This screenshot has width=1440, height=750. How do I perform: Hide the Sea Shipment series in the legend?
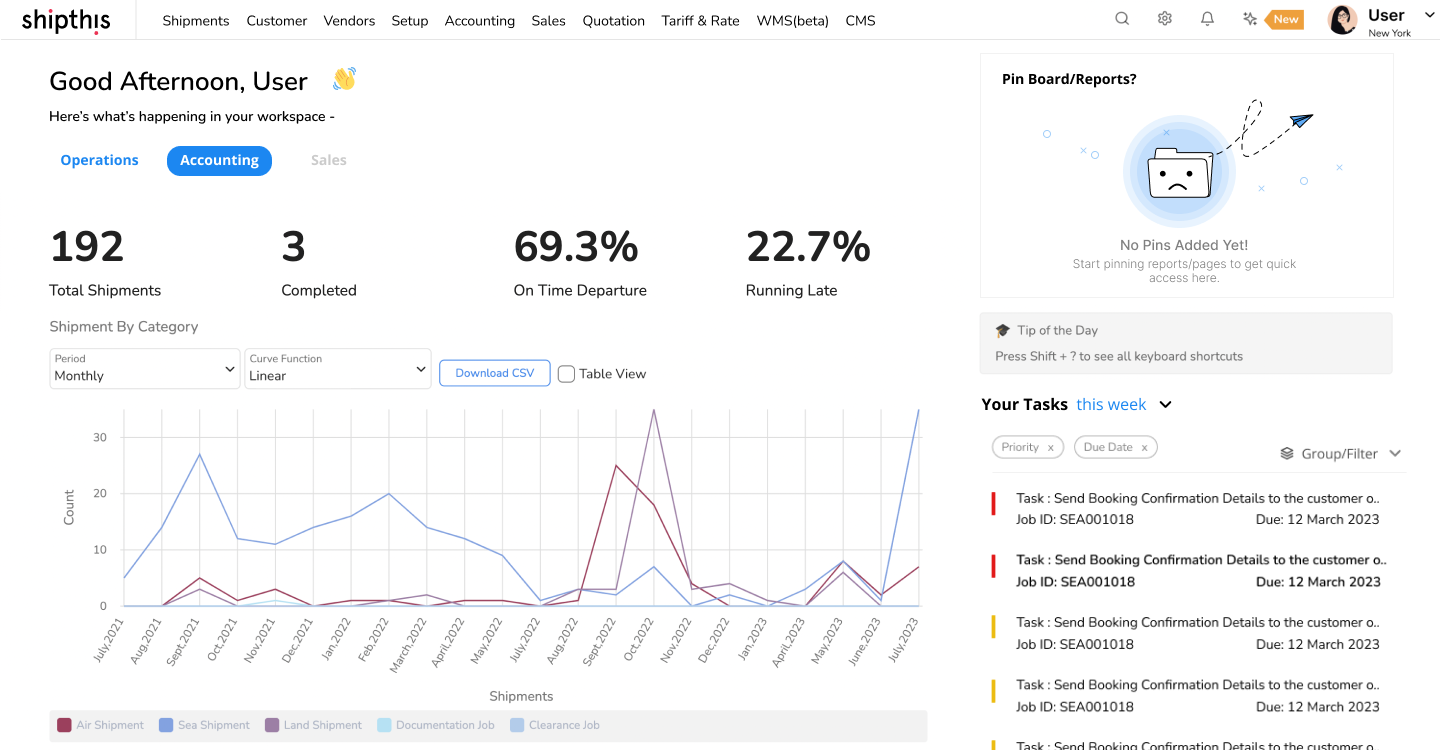click(x=205, y=725)
